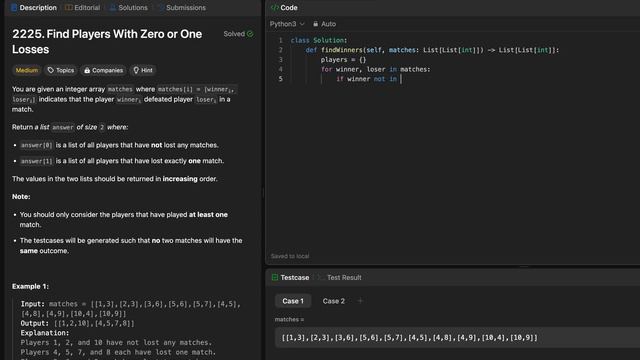
Task: Click the findWinners method definition line
Action: (x=432, y=50)
